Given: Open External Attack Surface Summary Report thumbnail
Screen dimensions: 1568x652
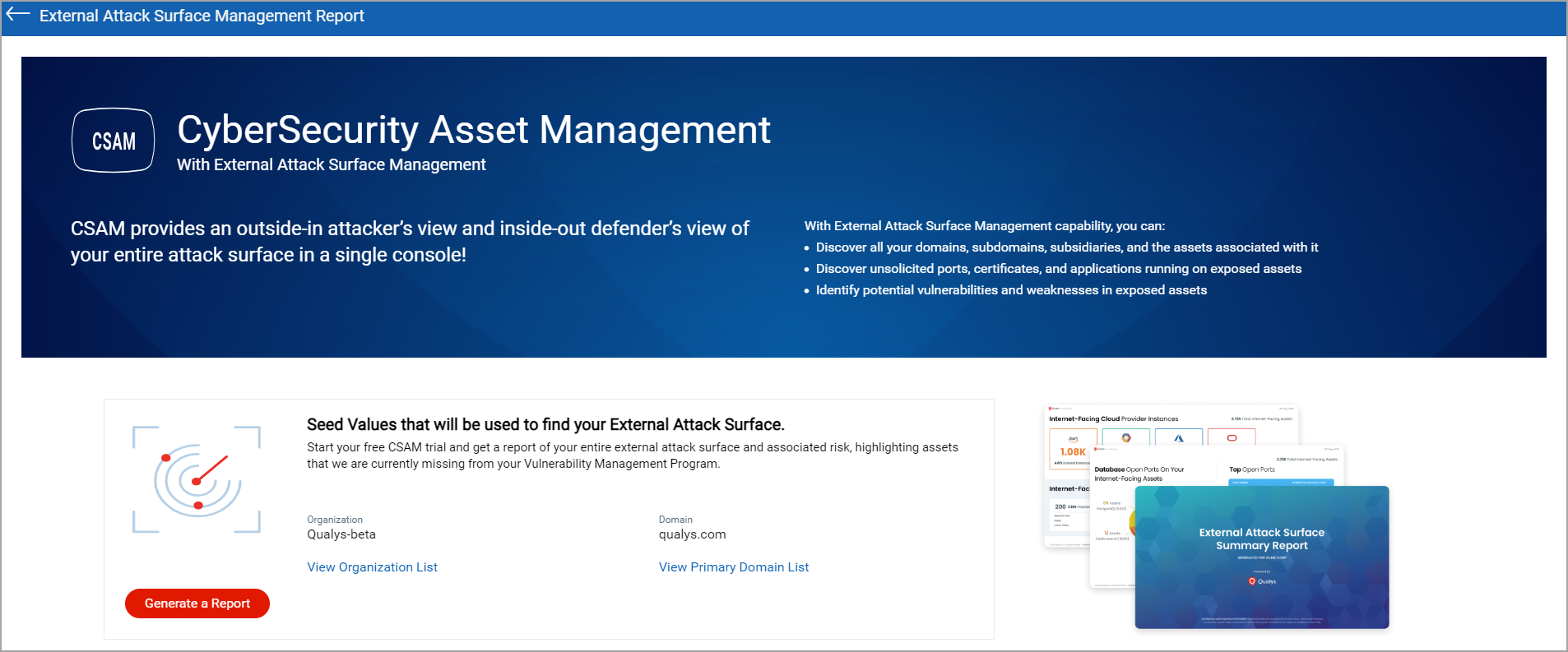Looking at the screenshot, I should pos(1262,557).
